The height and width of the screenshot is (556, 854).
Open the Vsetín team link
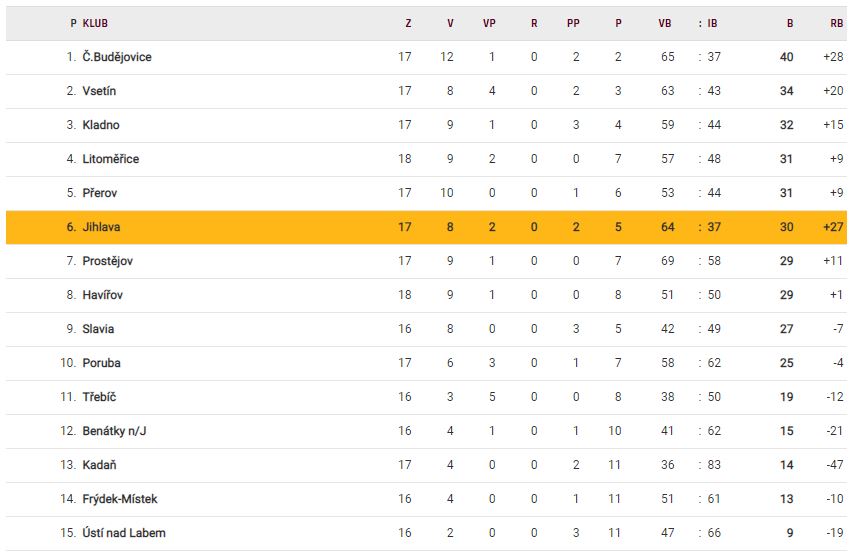click(99, 91)
